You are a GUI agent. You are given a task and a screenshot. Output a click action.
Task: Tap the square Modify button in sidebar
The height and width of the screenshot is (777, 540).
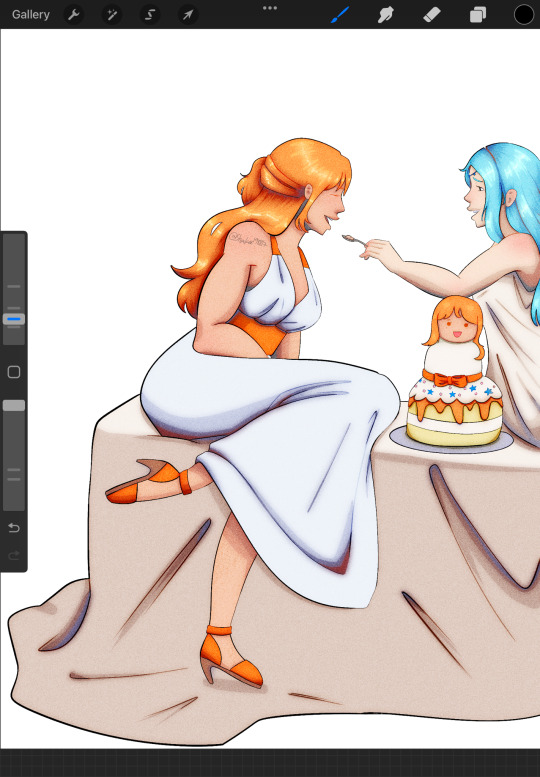click(14, 372)
